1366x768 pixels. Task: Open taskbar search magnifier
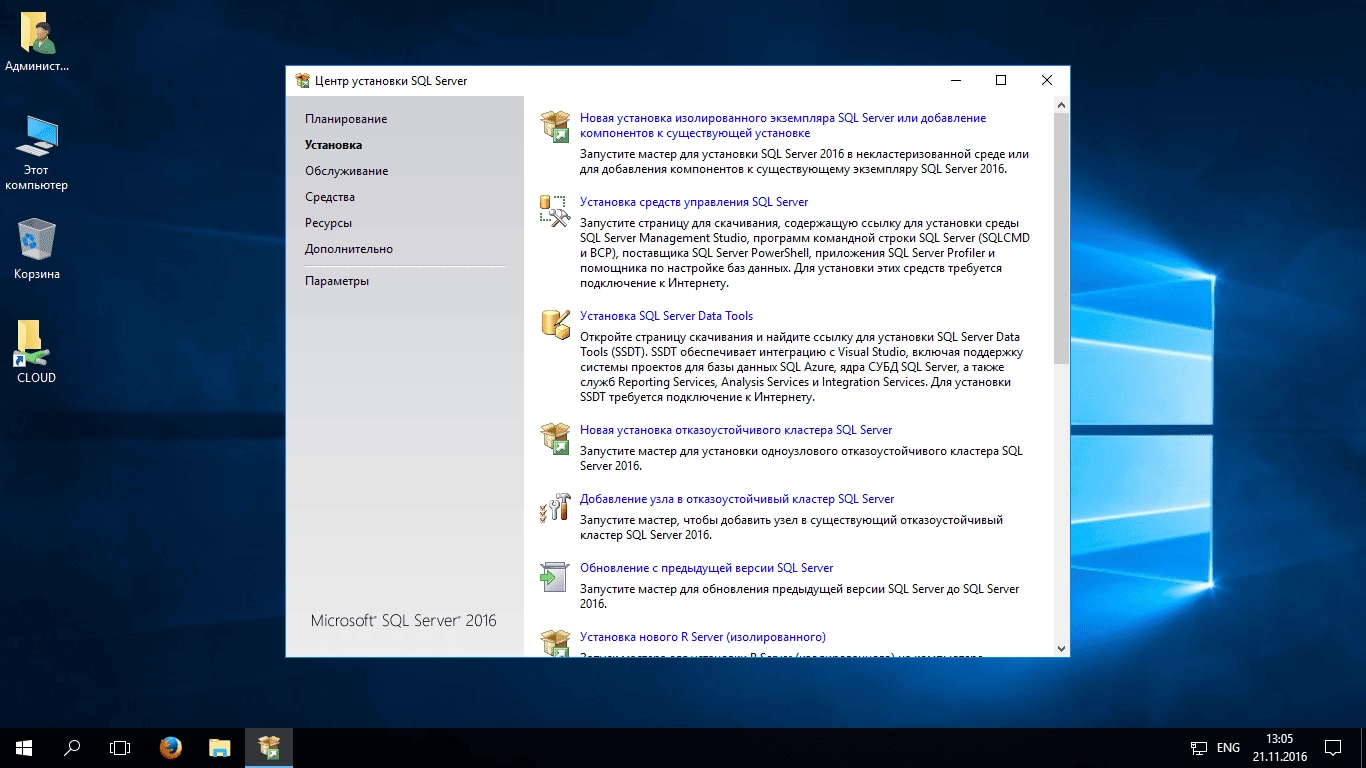point(72,747)
